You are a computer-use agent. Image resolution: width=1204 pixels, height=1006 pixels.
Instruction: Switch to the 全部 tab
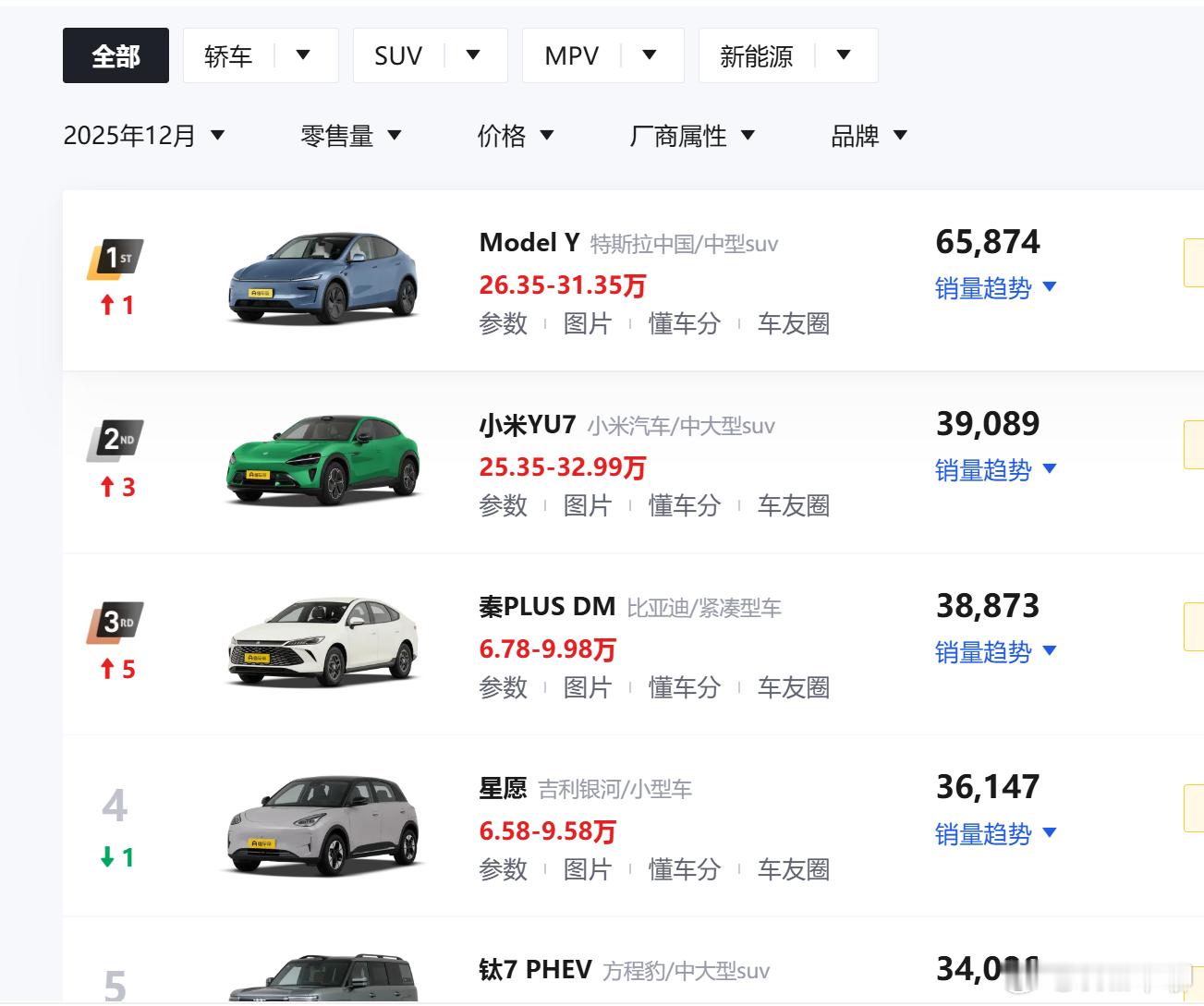(x=115, y=55)
